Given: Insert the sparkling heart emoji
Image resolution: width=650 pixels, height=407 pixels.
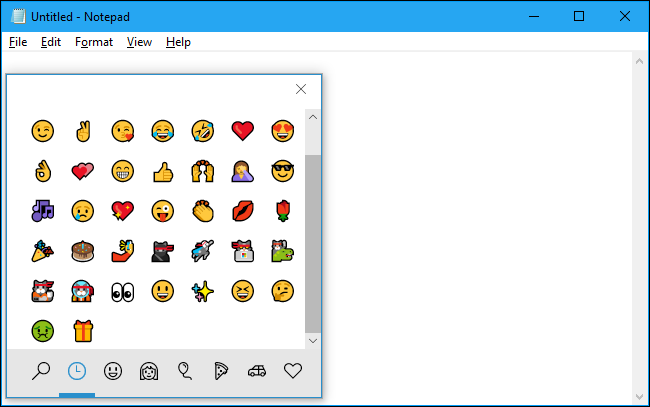Looking at the screenshot, I should tap(123, 211).
